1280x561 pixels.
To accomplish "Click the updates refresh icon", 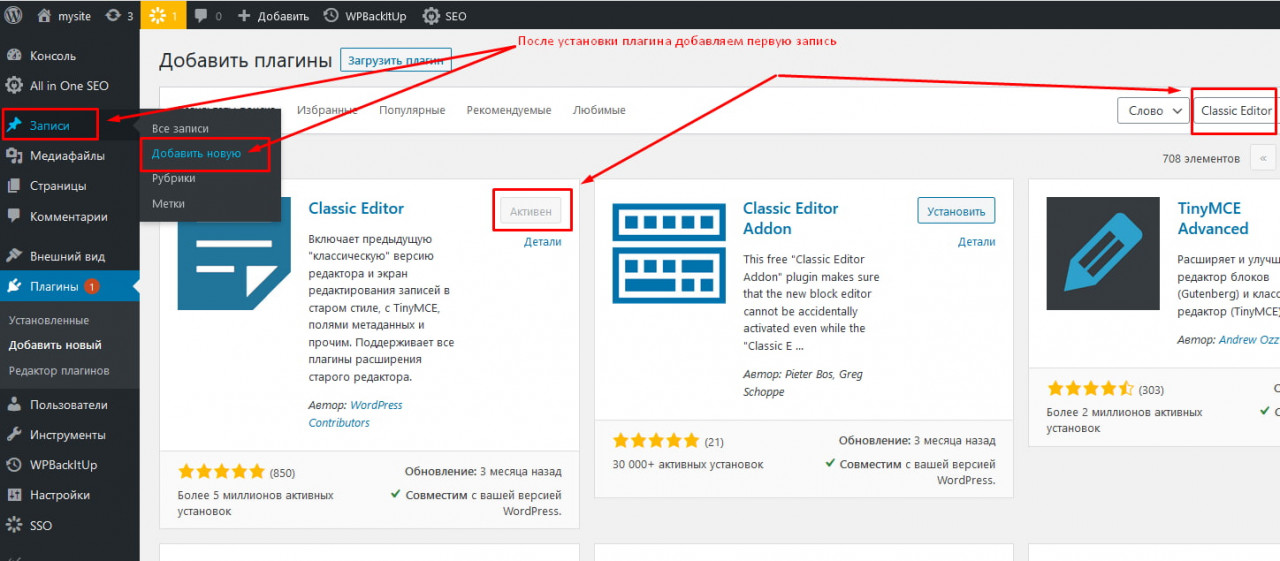I will click(113, 16).
